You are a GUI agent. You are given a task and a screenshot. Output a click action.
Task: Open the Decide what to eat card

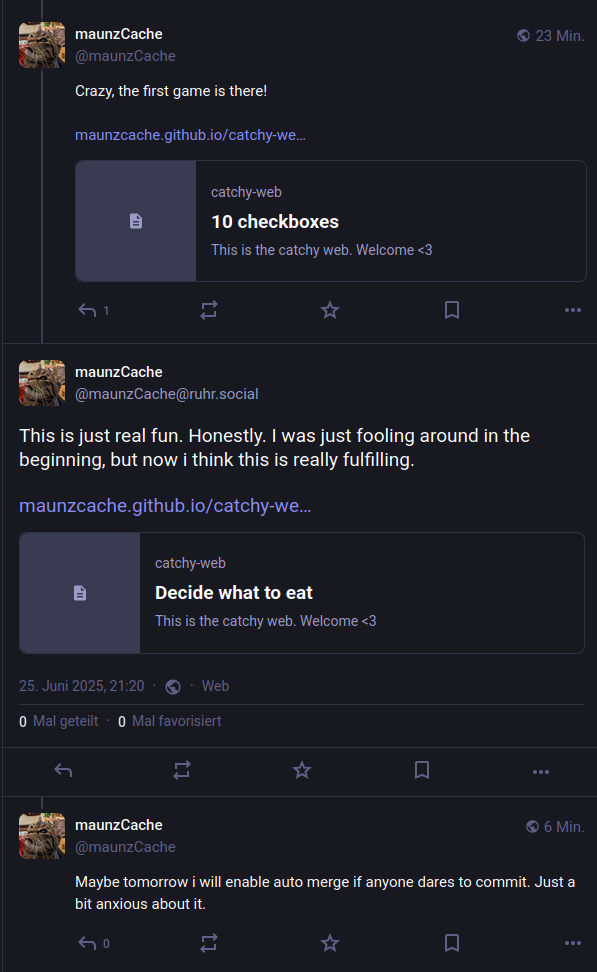[302, 593]
